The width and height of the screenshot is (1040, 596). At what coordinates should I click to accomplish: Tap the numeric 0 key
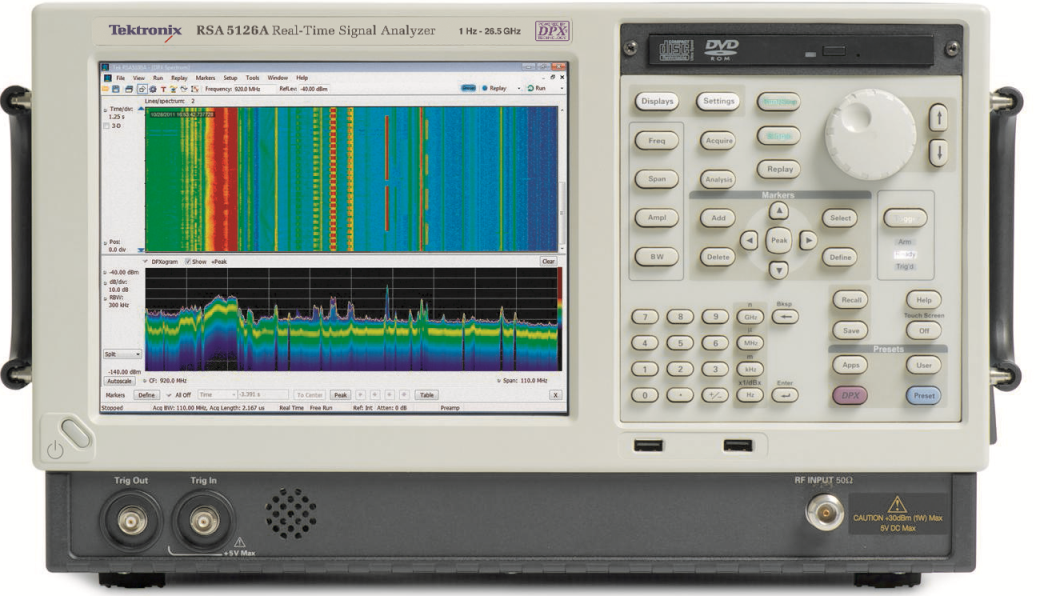[645, 395]
